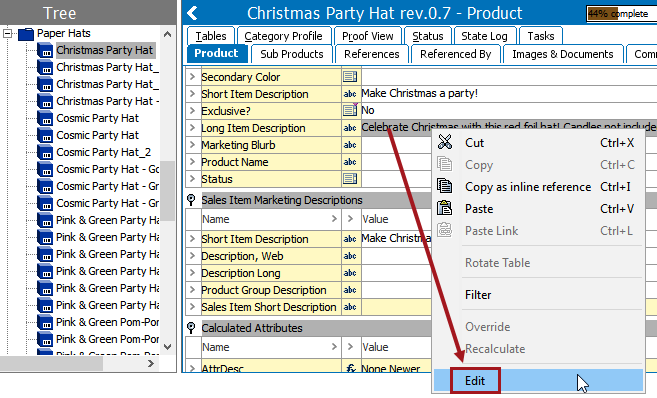
Task: Click the fx icon beside AttrDesc
Action: click(351, 368)
